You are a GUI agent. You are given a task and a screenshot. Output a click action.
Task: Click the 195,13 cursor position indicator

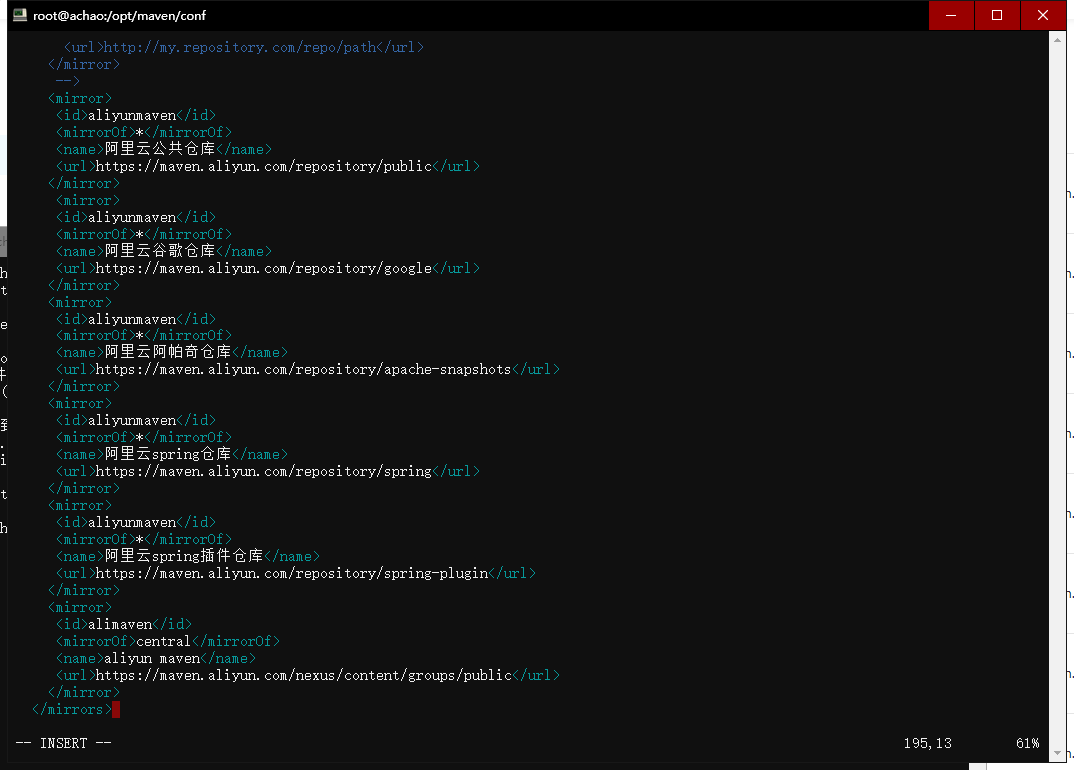(927, 743)
